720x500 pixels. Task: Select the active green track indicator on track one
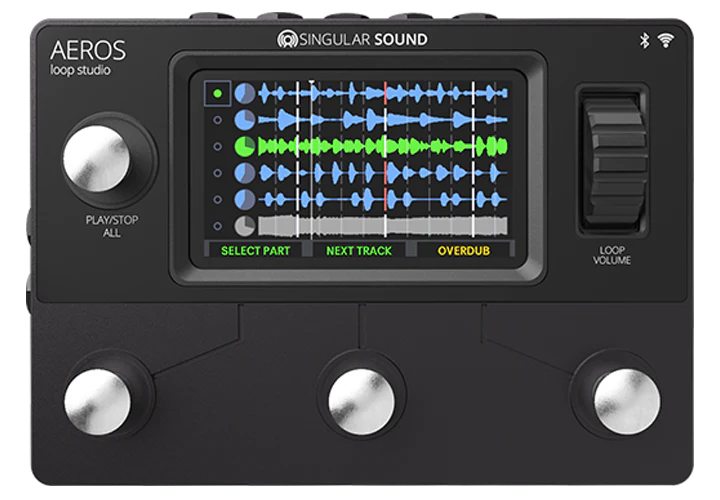[217, 94]
